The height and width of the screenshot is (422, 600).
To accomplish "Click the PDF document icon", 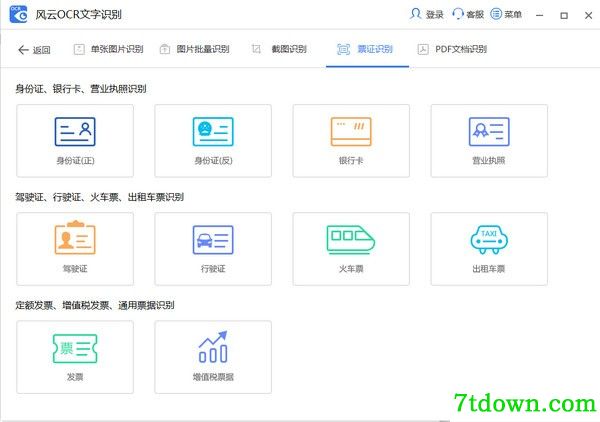I will pyautogui.click(x=423, y=49).
